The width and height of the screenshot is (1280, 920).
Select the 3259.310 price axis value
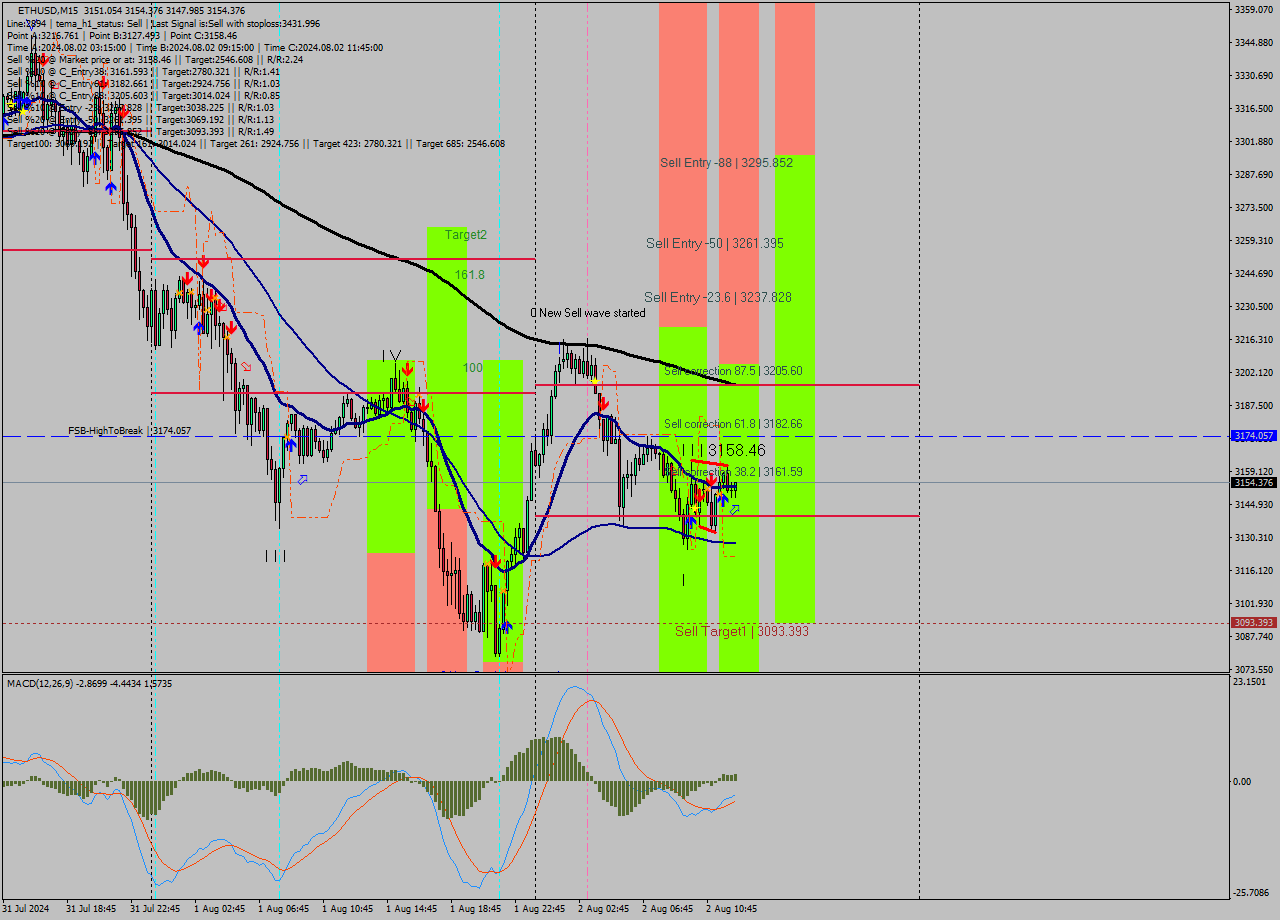tap(1254, 240)
